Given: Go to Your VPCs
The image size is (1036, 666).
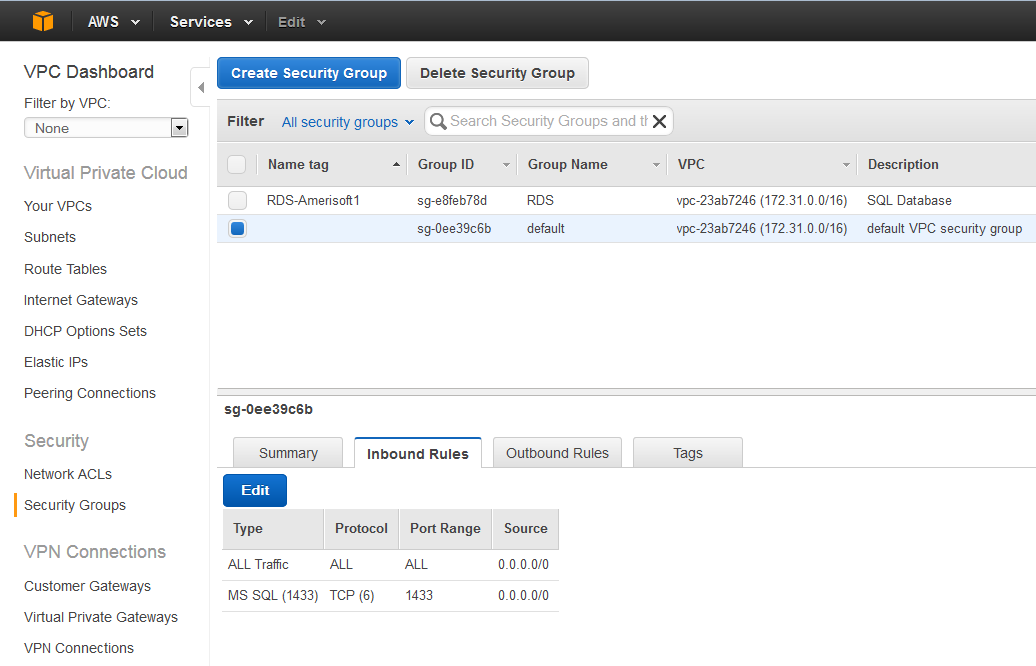Looking at the screenshot, I should coord(58,206).
